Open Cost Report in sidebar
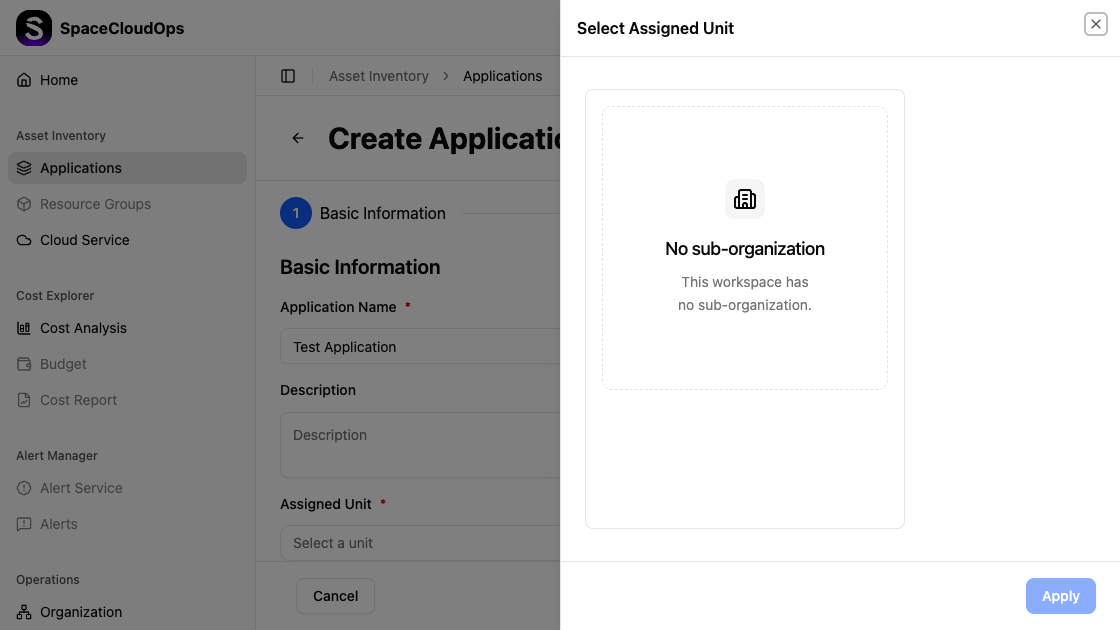Viewport: 1120px width, 630px height. coord(78,400)
